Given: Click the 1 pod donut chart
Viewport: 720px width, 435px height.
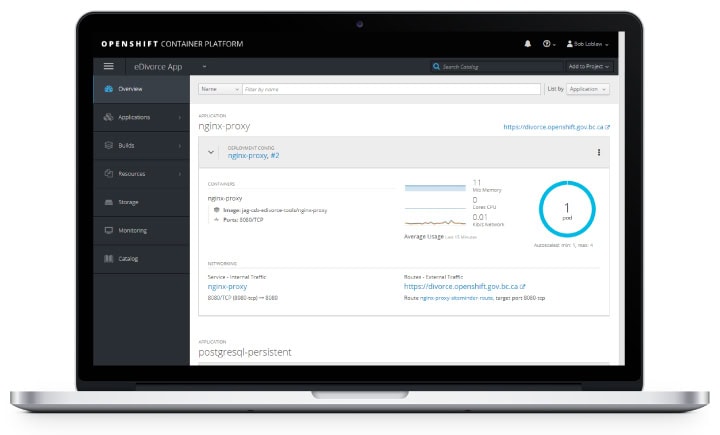Looking at the screenshot, I should point(567,209).
